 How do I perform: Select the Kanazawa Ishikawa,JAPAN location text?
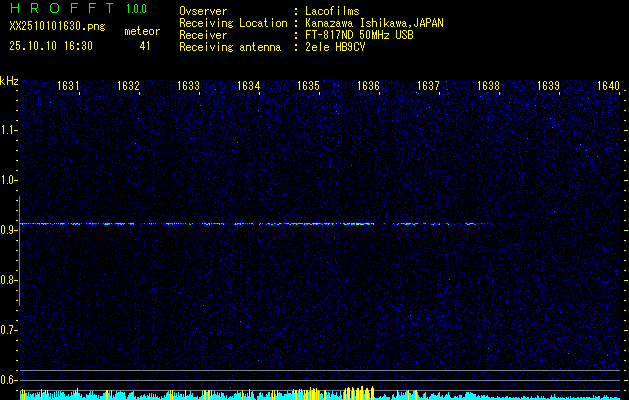[x=375, y=23]
